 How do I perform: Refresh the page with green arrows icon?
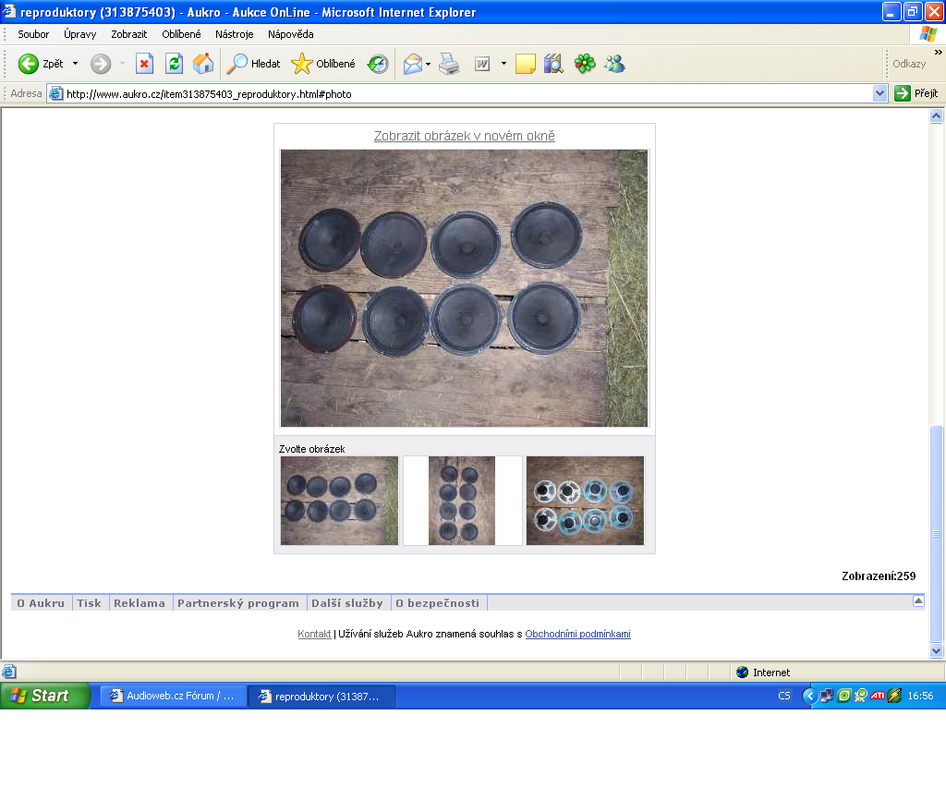[x=174, y=63]
